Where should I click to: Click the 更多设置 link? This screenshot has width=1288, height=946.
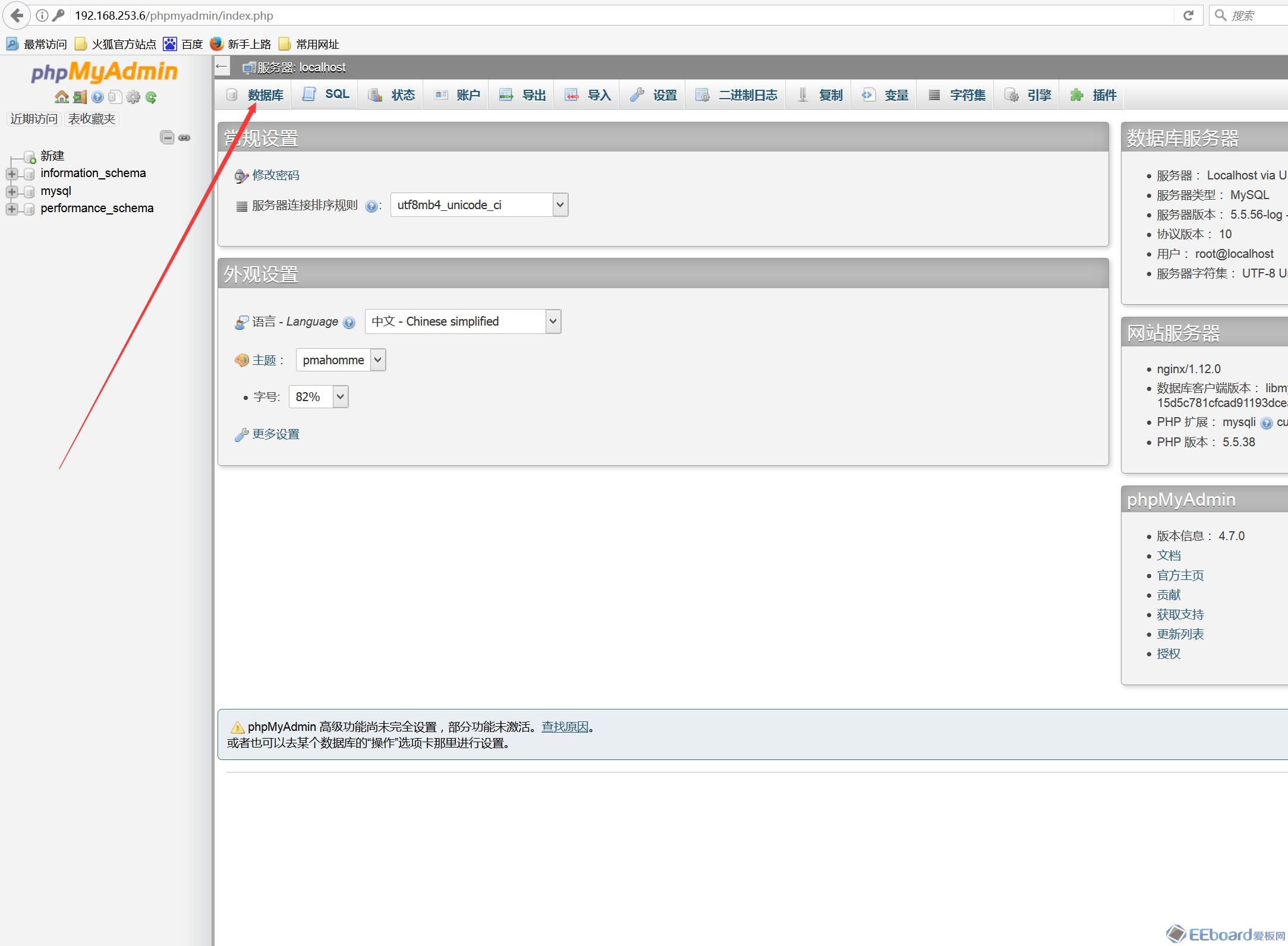(276, 434)
